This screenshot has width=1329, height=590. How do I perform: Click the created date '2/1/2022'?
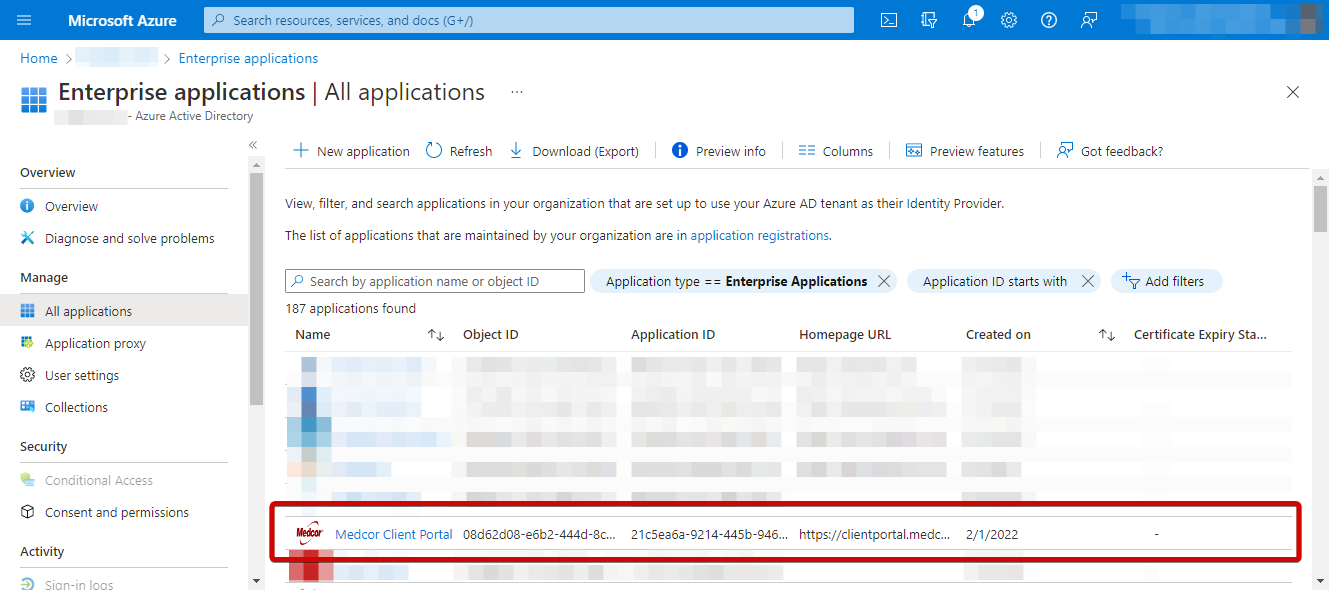coord(992,534)
